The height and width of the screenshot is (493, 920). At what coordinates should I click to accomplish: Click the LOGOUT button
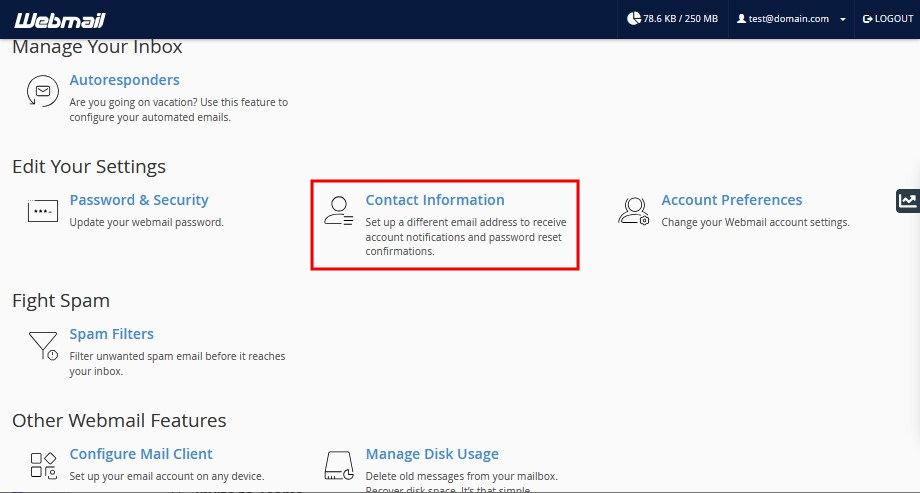click(x=888, y=19)
